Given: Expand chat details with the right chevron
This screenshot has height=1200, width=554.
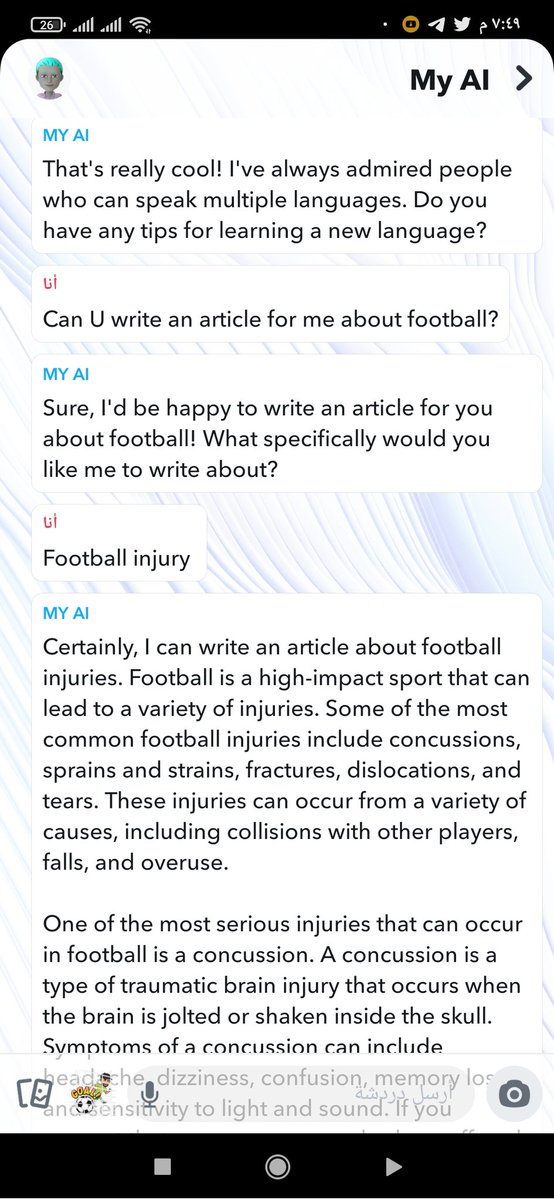Looking at the screenshot, I should coord(524,79).
